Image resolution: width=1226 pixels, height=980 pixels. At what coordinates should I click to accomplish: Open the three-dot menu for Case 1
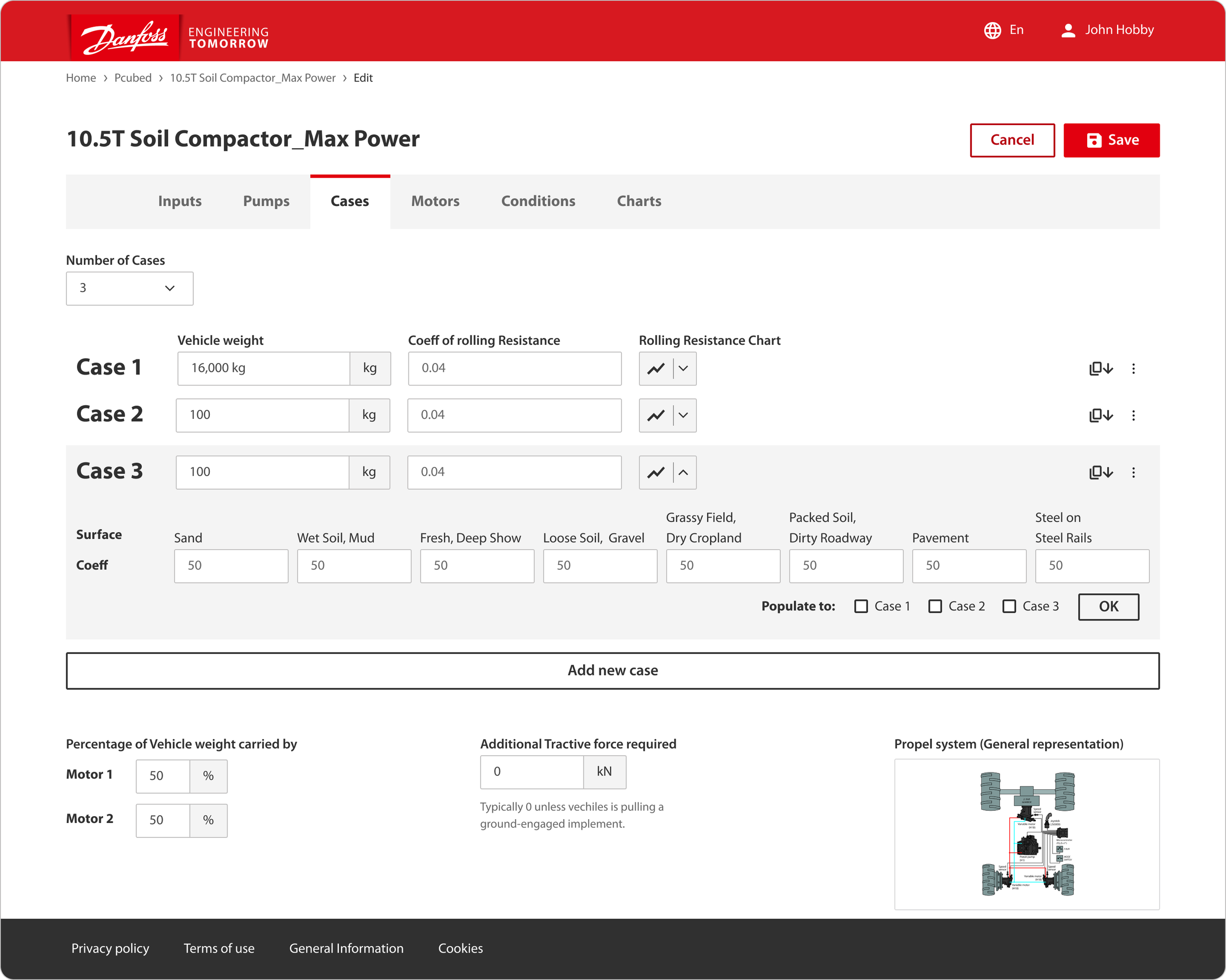pos(1133,368)
